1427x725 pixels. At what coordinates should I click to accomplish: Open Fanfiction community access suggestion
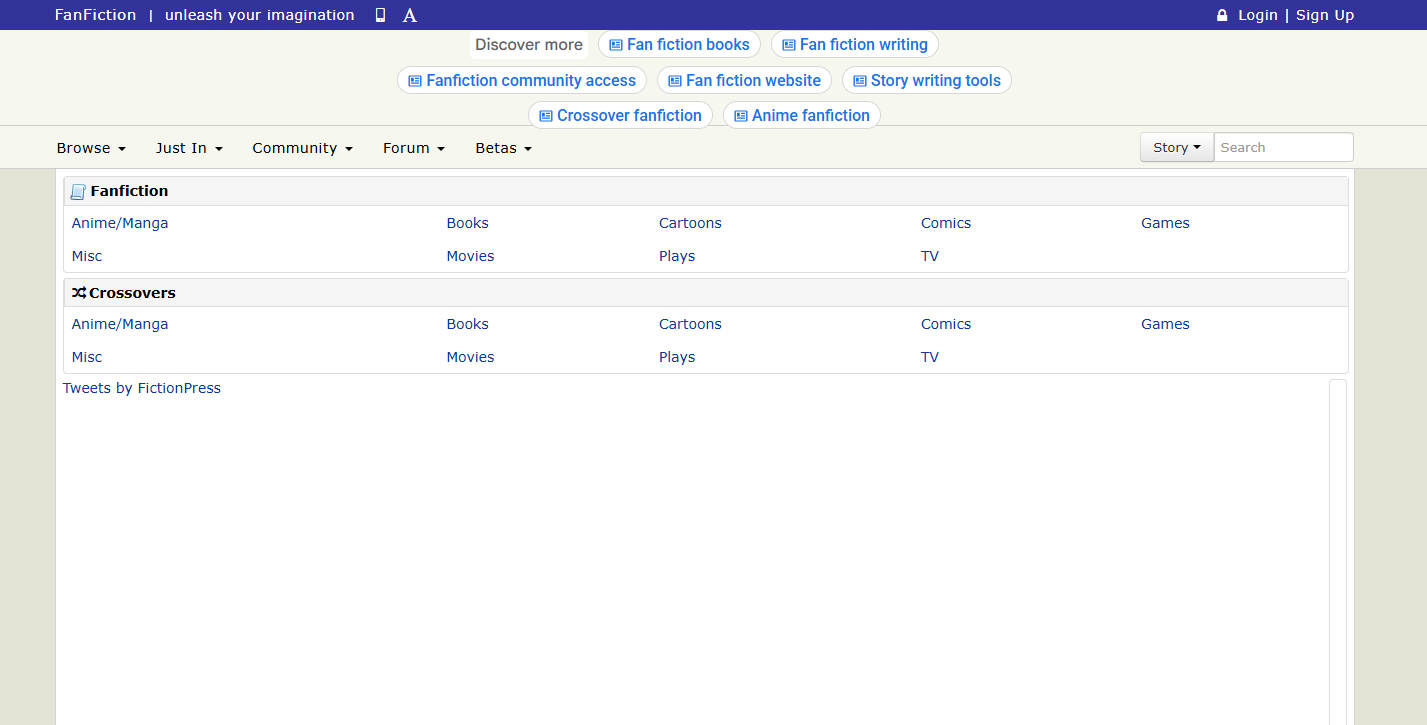(522, 81)
